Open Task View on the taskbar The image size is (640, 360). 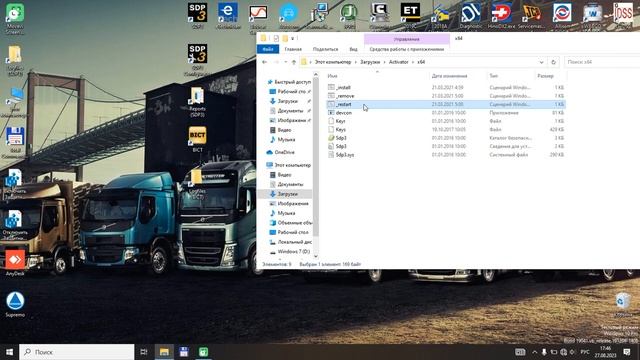click(x=144, y=352)
